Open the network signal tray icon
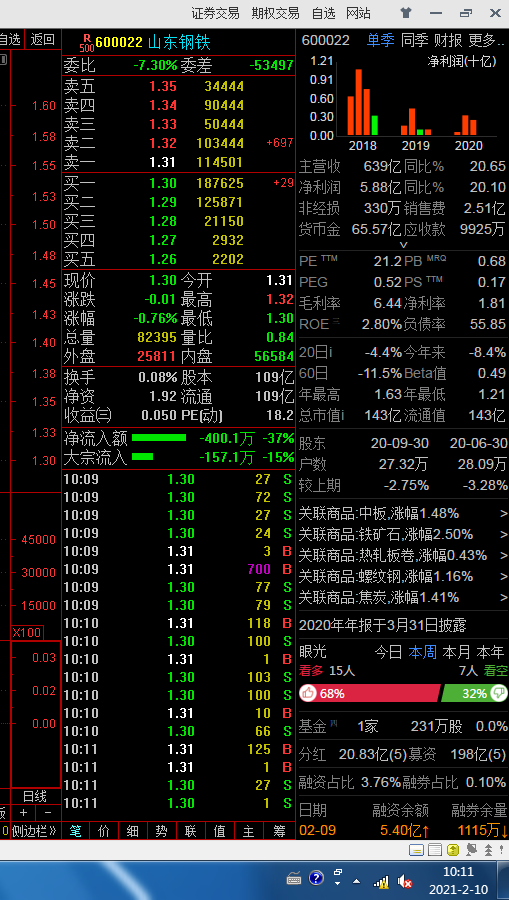The height and width of the screenshot is (900, 509). [x=381, y=880]
